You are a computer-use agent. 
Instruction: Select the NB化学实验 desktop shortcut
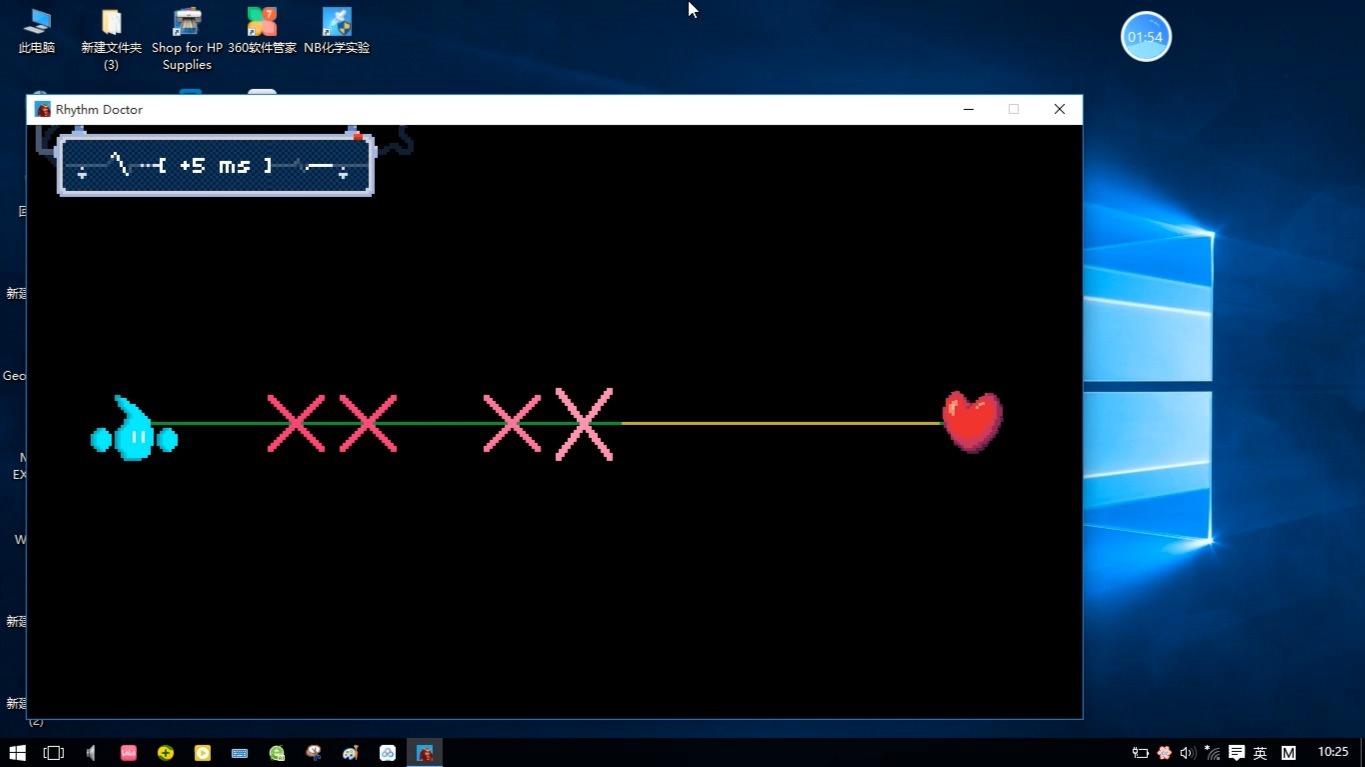coord(337,31)
